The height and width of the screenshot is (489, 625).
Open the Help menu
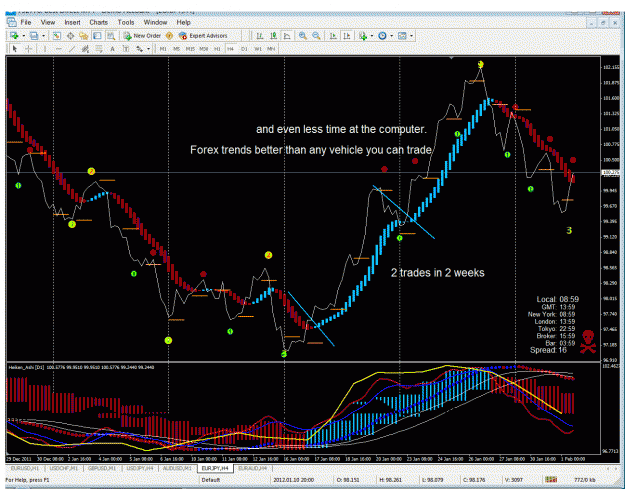tap(183, 22)
